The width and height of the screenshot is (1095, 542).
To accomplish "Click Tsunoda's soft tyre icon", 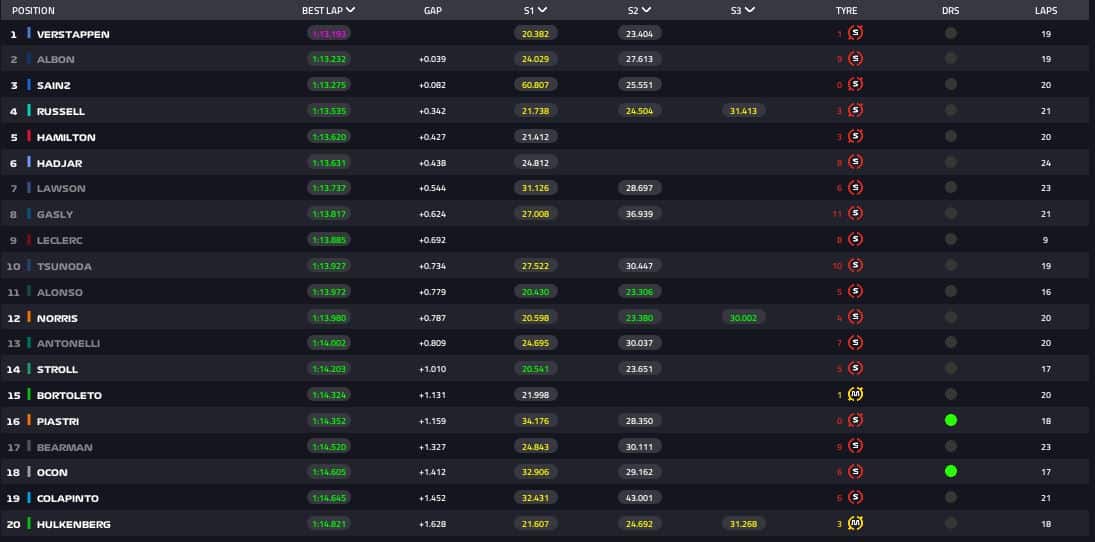I will pyautogui.click(x=855, y=265).
